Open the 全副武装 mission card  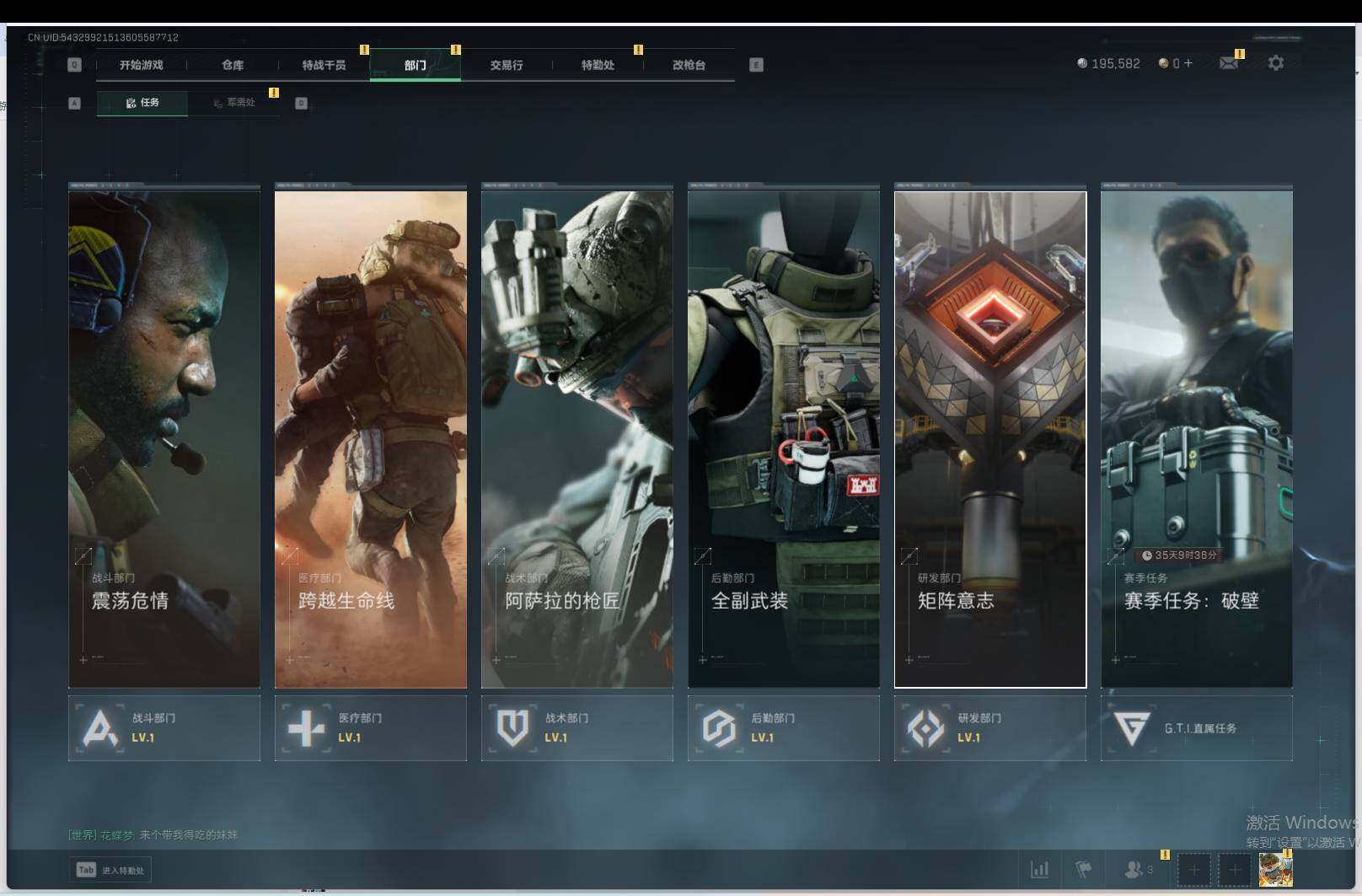coord(784,439)
